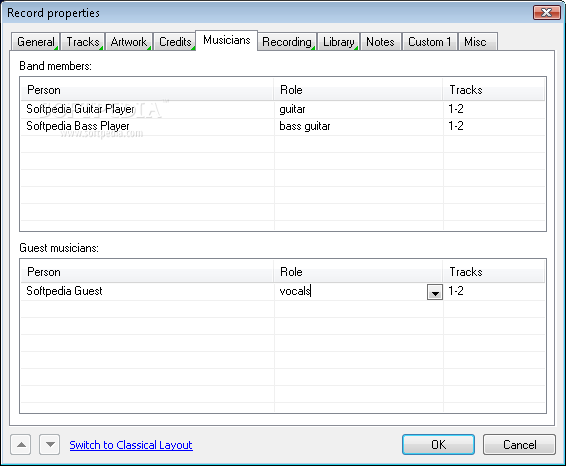Select Softpedia Guitar Player band member
This screenshot has height=466, width=566.
(80, 109)
